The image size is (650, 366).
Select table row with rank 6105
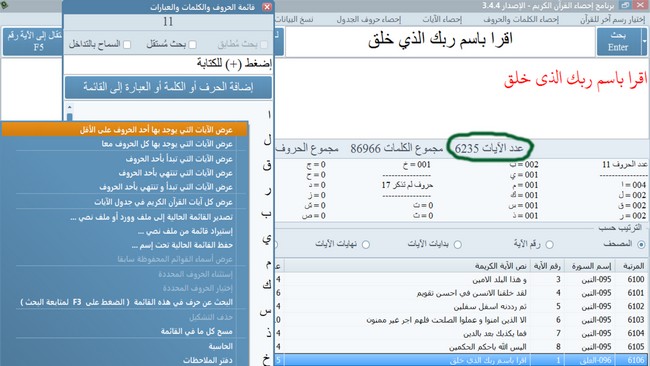(x=462, y=347)
